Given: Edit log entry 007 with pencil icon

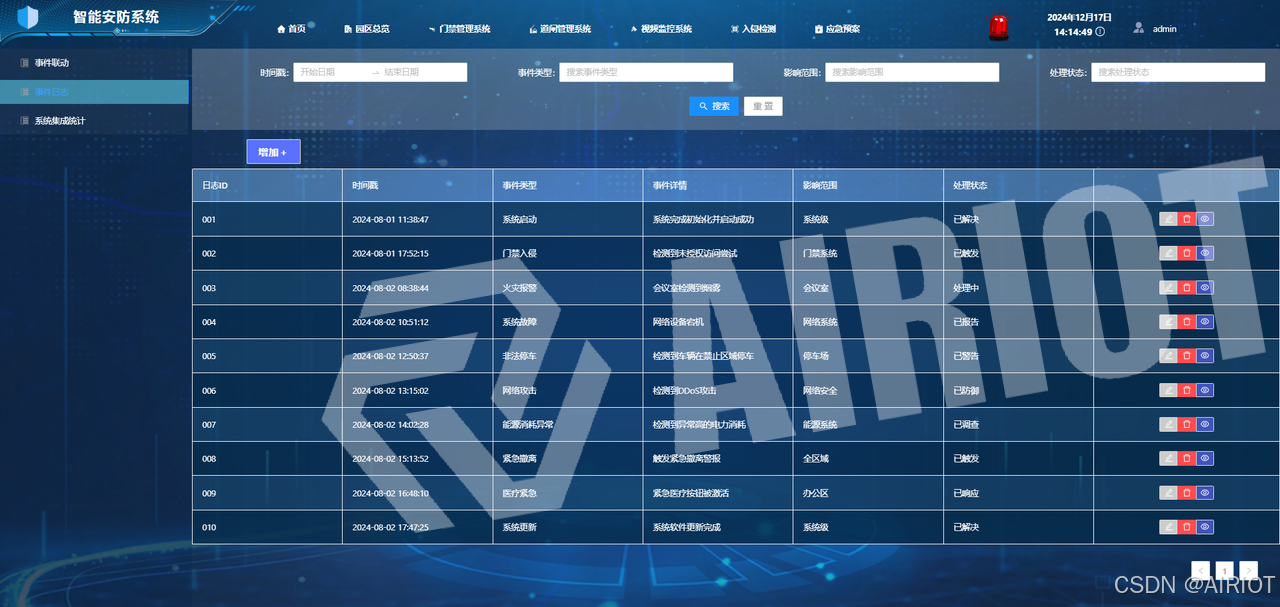Looking at the screenshot, I should pyautogui.click(x=1168, y=424).
